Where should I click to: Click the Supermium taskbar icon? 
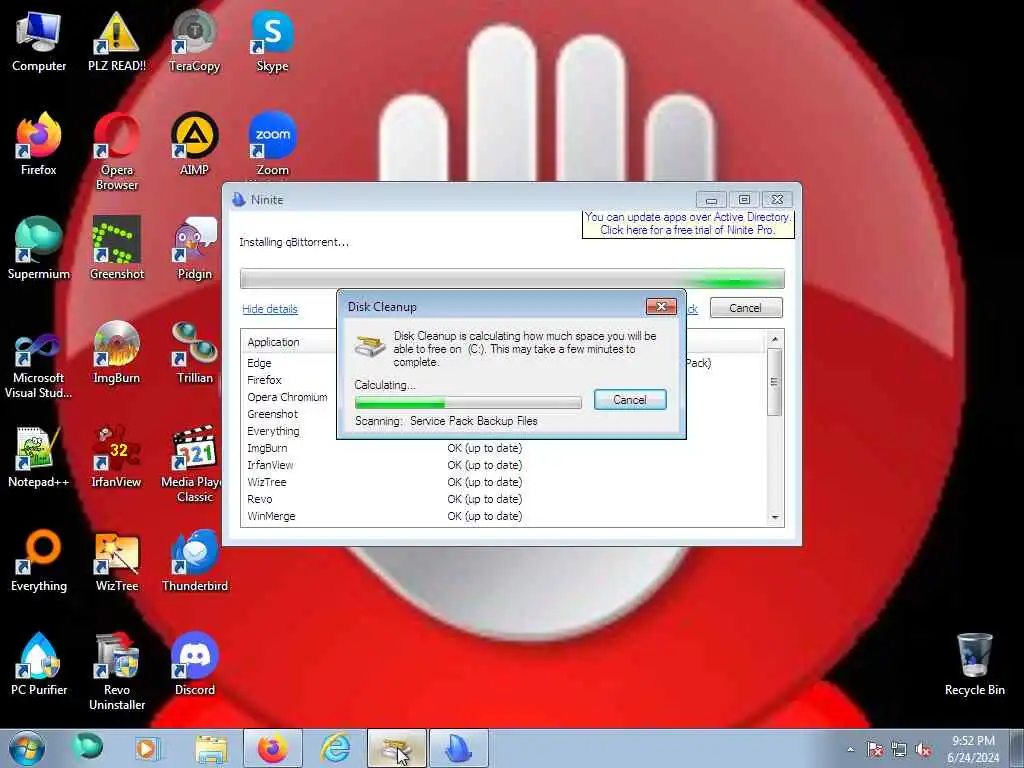88,747
